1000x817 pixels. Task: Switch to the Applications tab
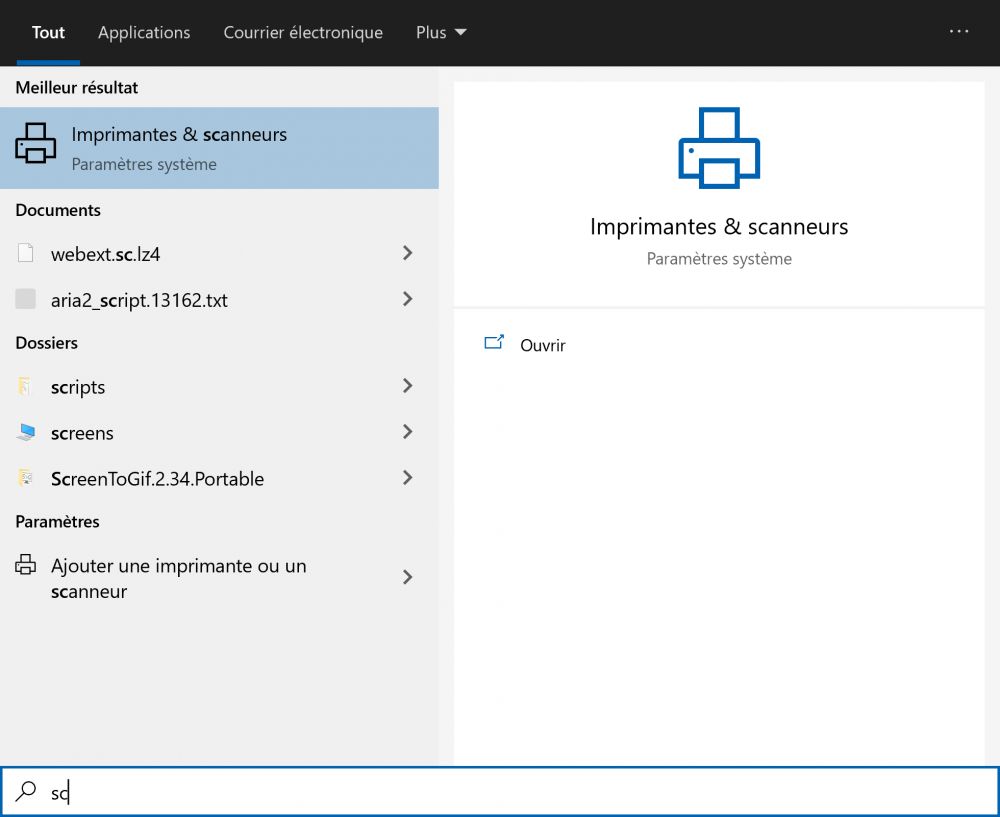[144, 32]
